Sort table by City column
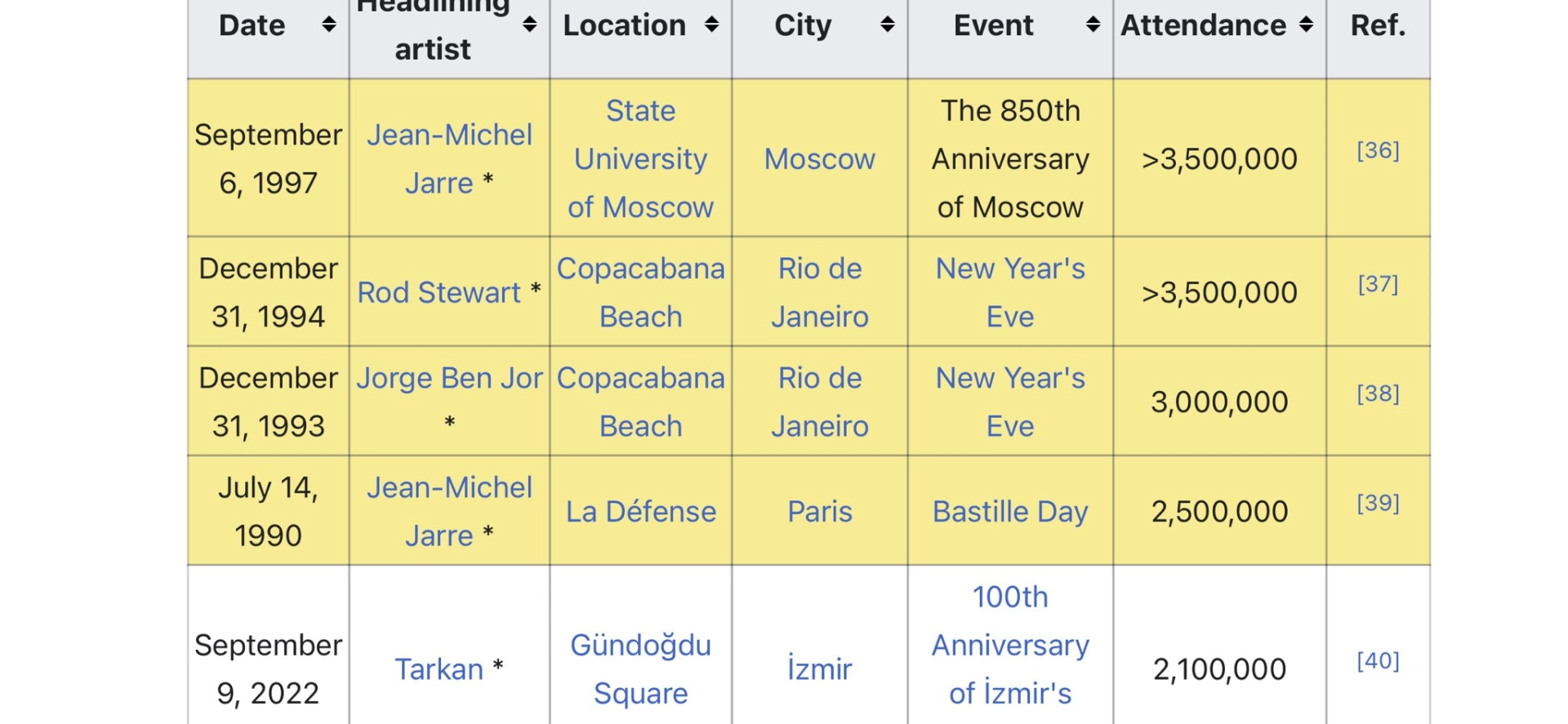 click(x=887, y=25)
